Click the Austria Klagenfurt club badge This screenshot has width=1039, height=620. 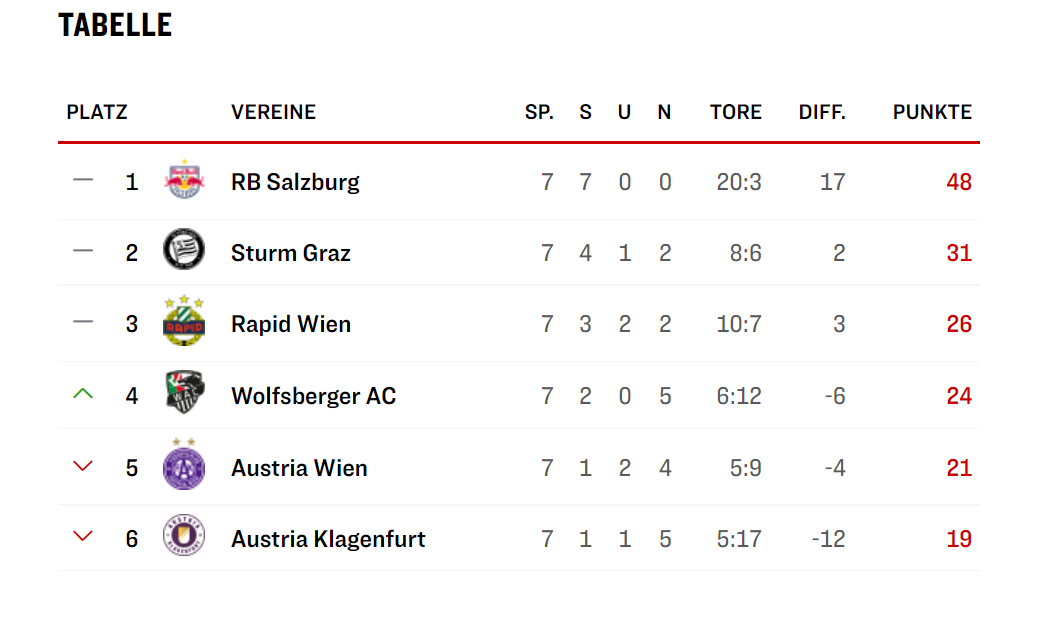click(x=184, y=535)
